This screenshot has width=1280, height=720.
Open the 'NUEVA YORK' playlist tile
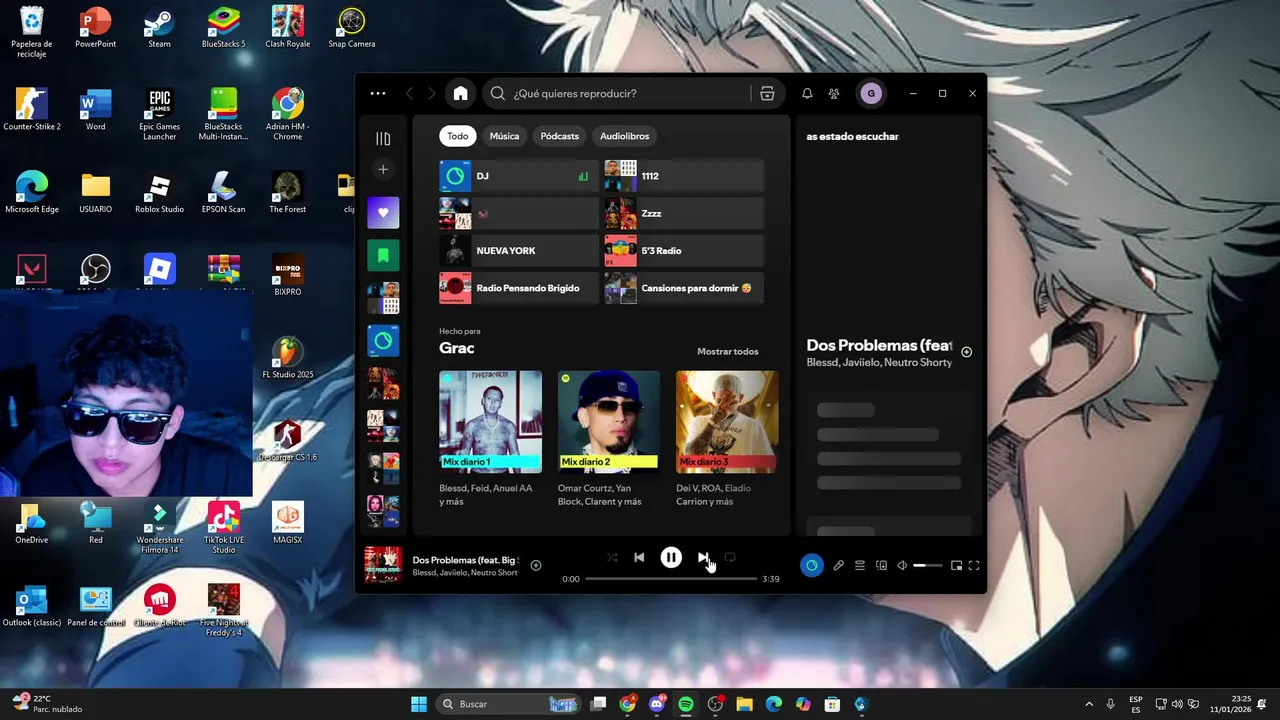pos(518,251)
